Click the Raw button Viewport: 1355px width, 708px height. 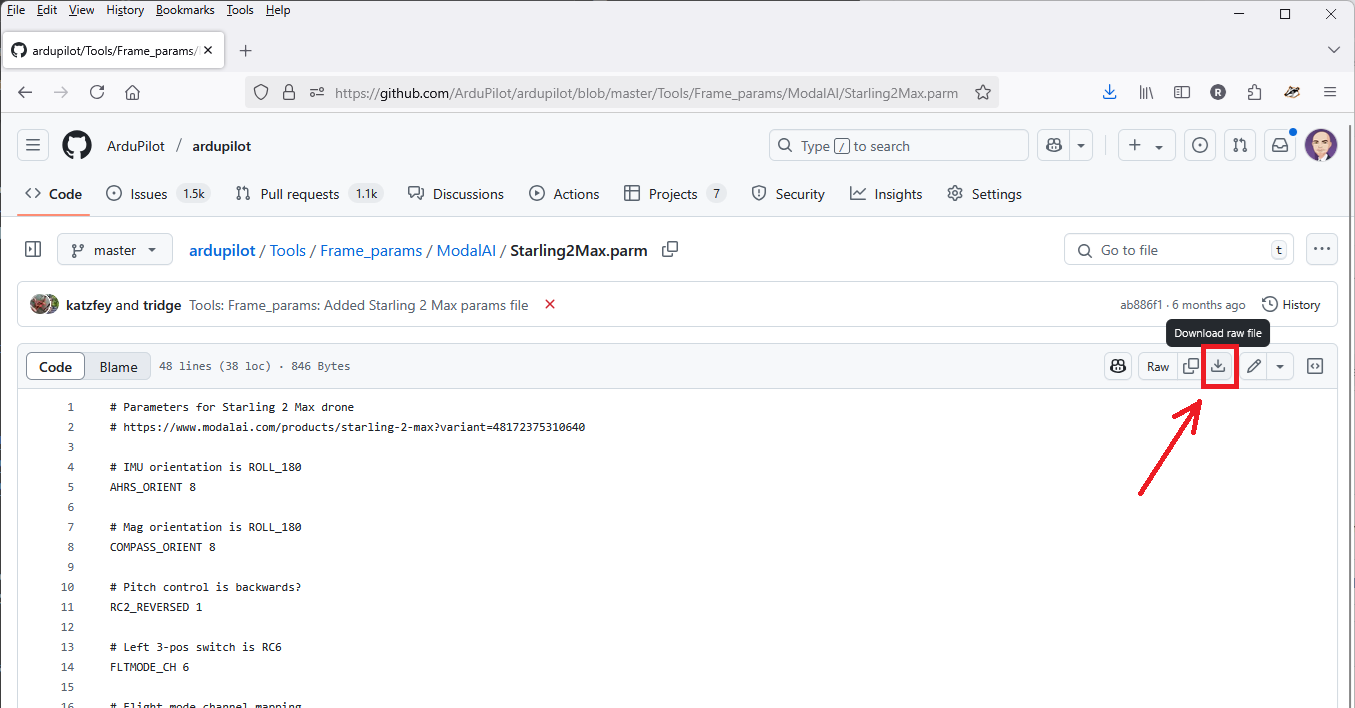tap(1158, 366)
